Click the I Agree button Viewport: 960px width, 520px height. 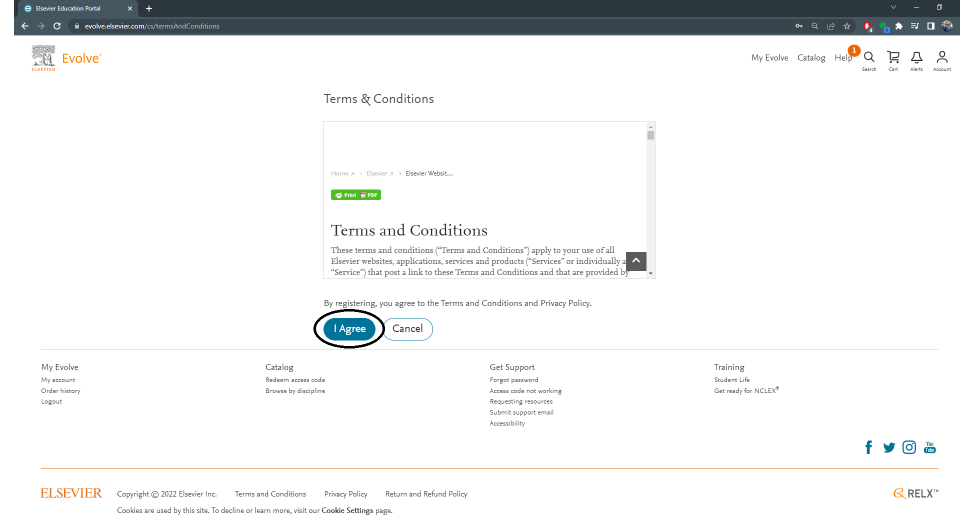point(350,329)
